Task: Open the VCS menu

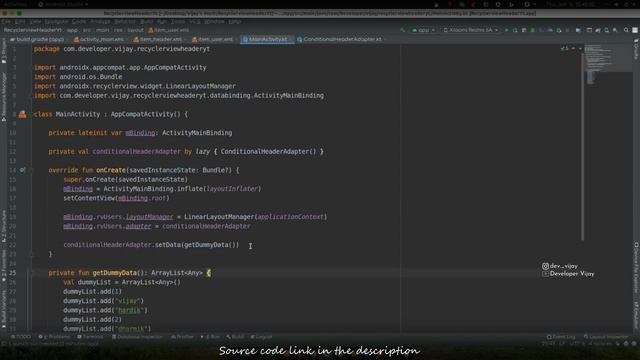Action: tap(195, 21)
